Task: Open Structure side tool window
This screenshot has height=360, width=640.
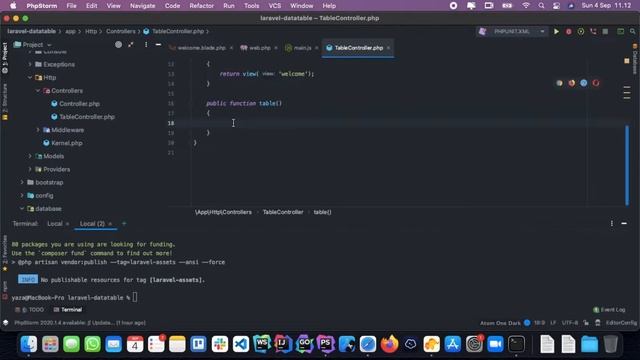Action: click(5, 102)
